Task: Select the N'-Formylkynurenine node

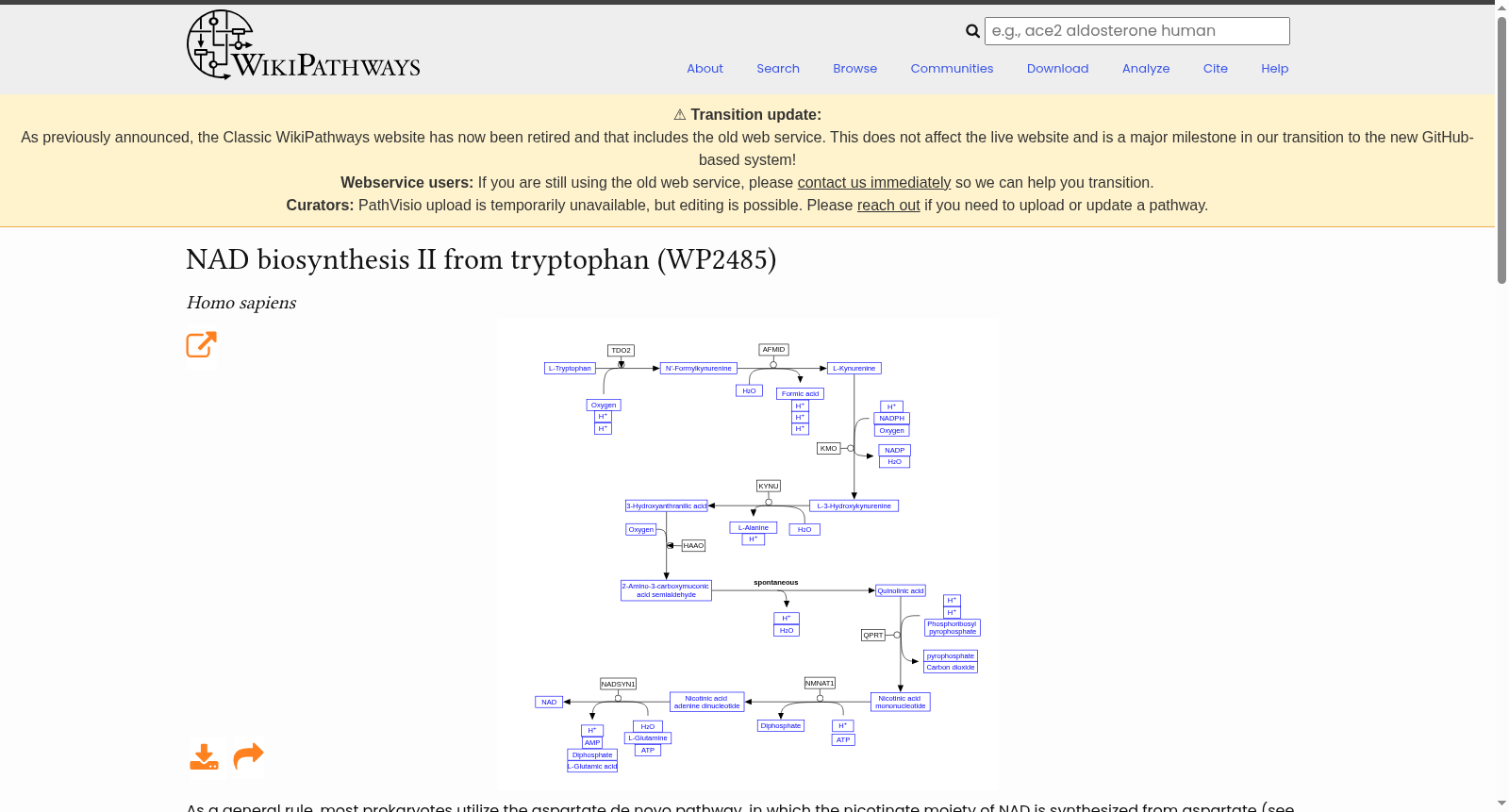Action: pyautogui.click(x=698, y=369)
